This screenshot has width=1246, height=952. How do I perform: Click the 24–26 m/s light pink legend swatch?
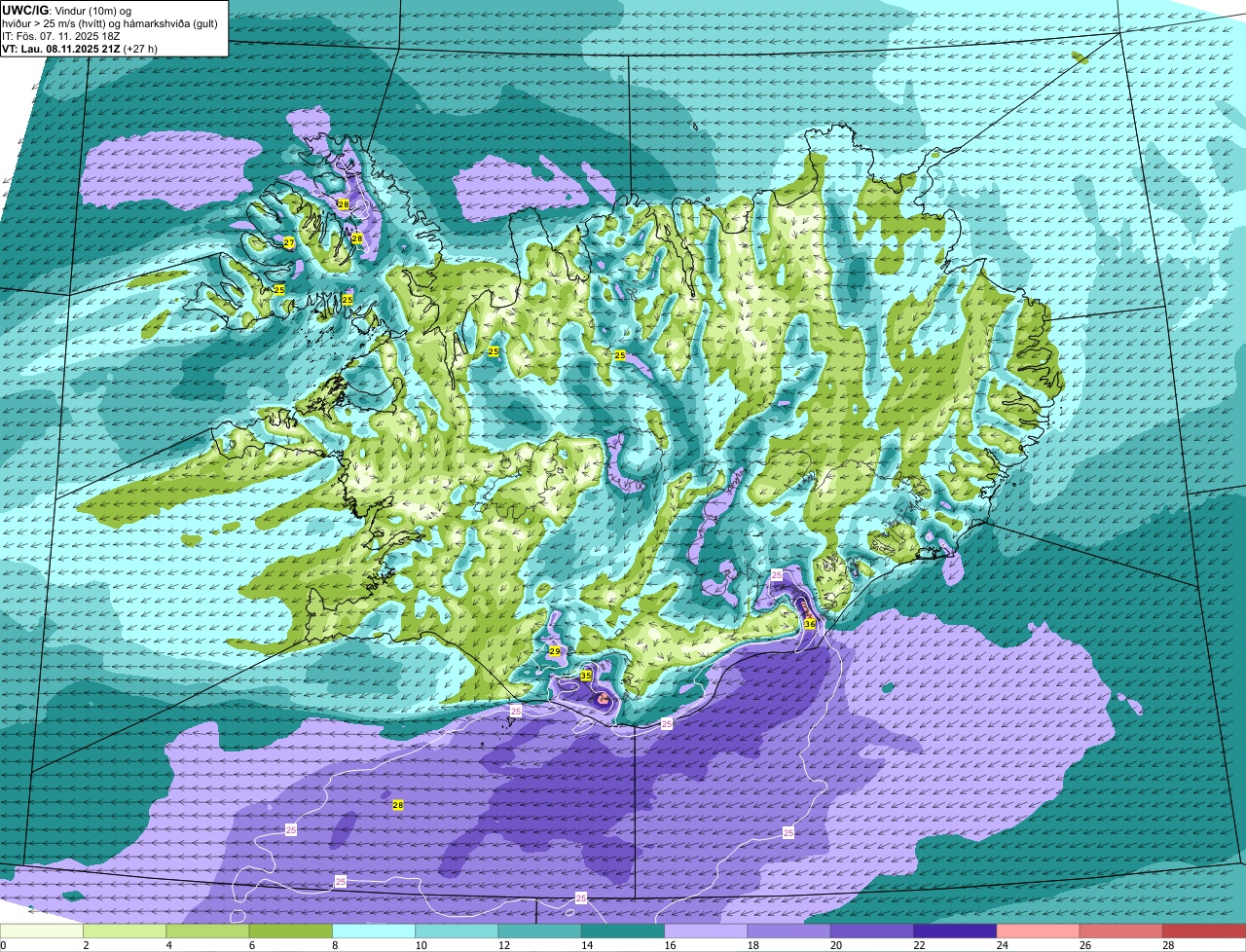[x=1038, y=932]
